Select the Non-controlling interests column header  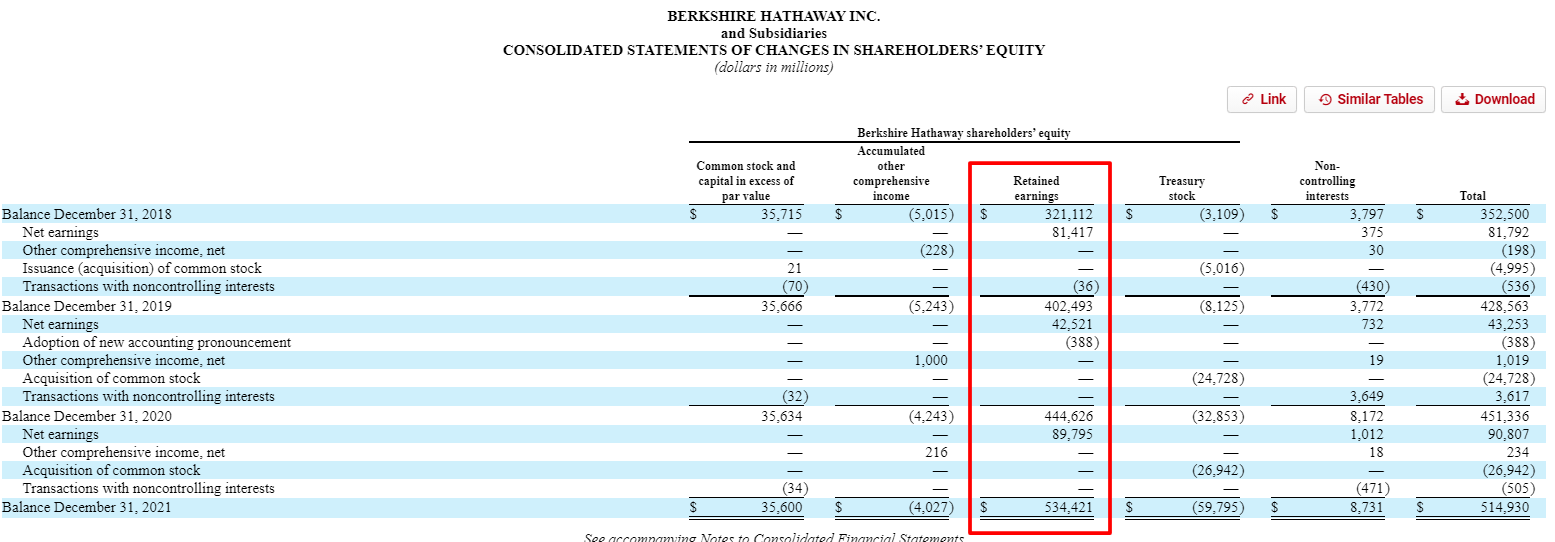click(1327, 181)
